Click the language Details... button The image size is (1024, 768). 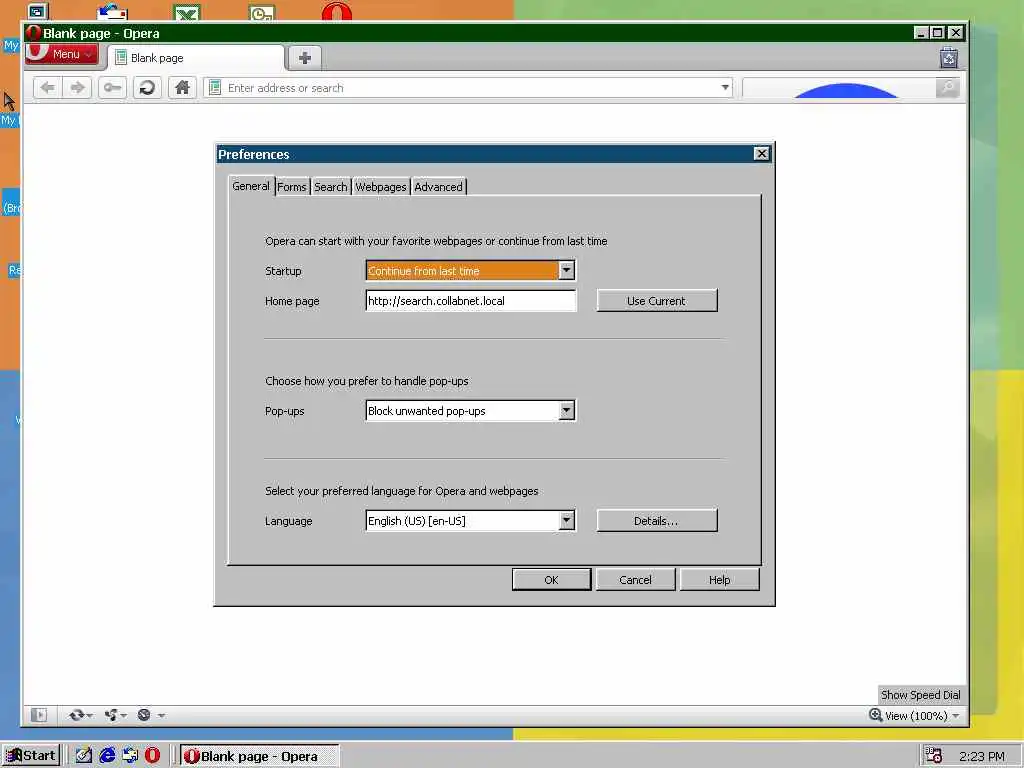pyautogui.click(x=656, y=520)
